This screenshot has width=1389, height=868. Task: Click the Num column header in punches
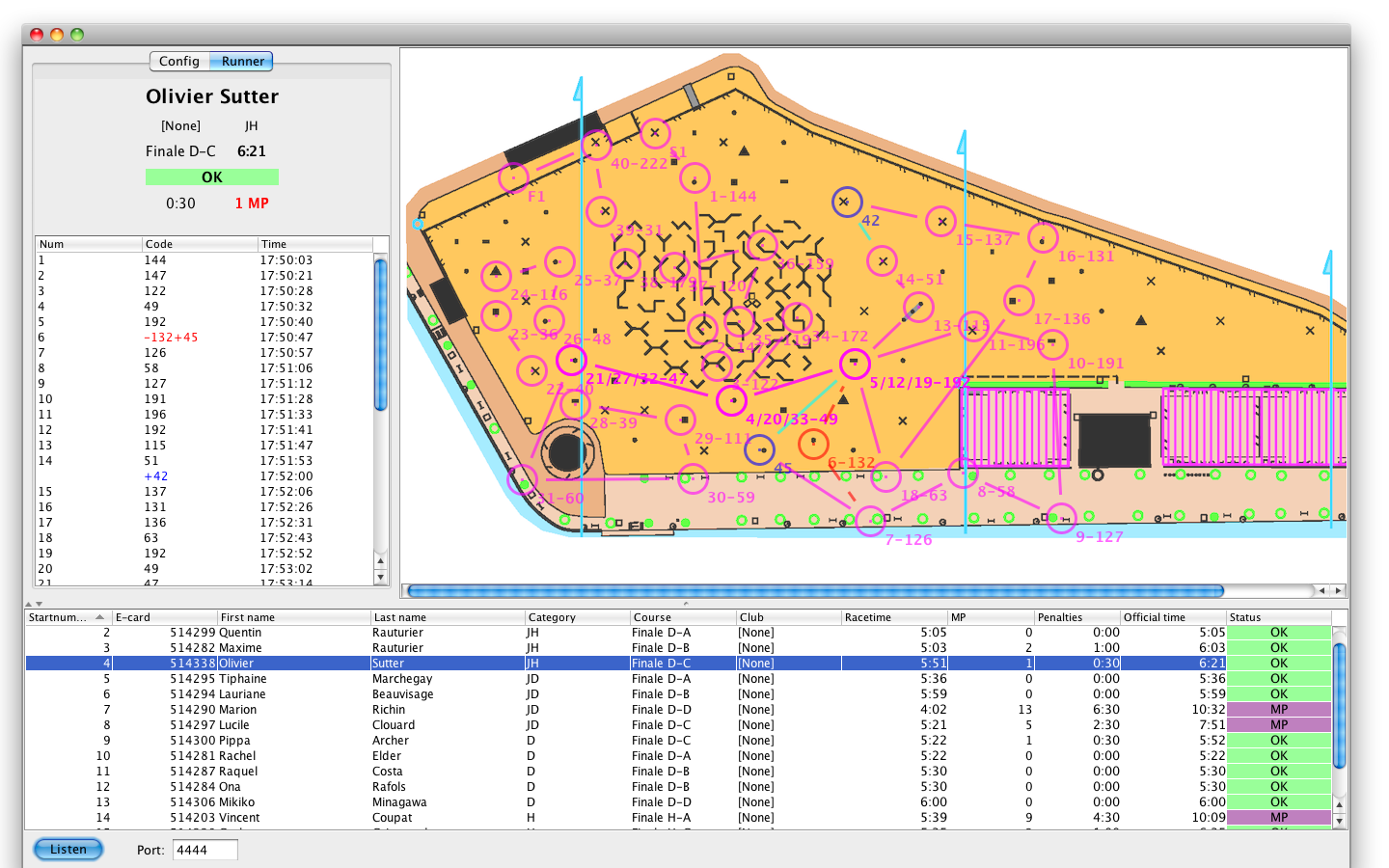point(89,244)
